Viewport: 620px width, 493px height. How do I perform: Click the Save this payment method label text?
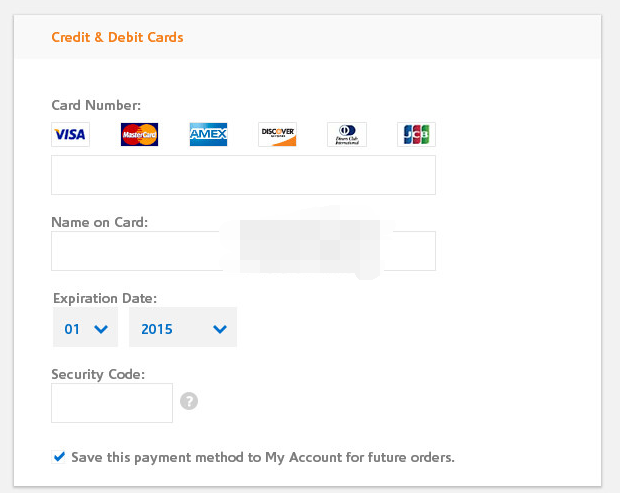tap(263, 457)
